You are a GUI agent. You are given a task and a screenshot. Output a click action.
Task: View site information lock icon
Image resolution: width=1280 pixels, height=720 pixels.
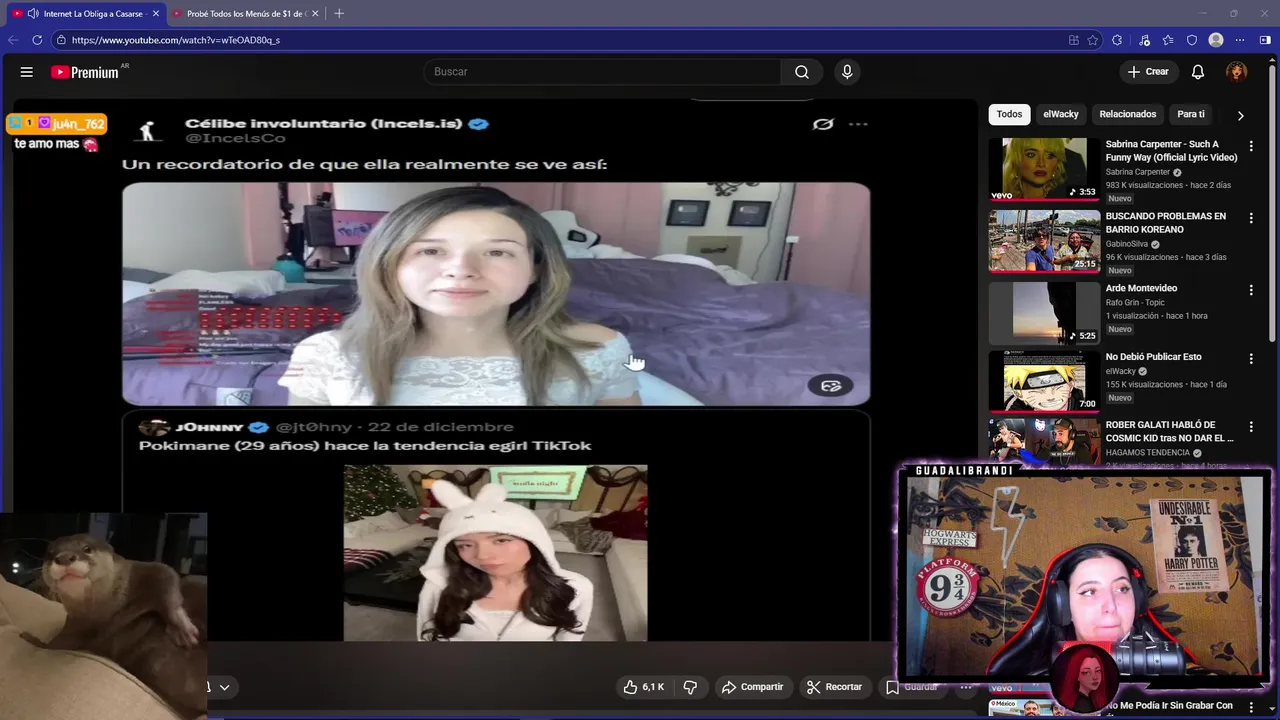pos(61,40)
